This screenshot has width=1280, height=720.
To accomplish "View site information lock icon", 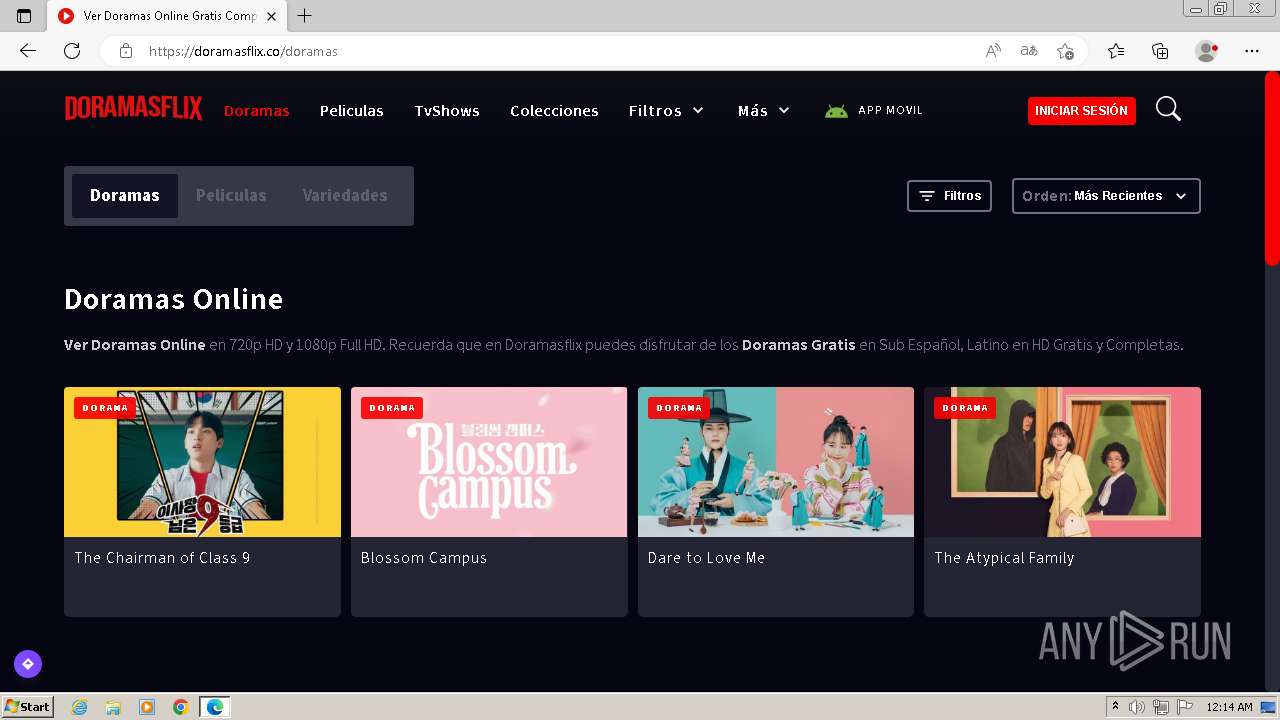I will coord(126,51).
